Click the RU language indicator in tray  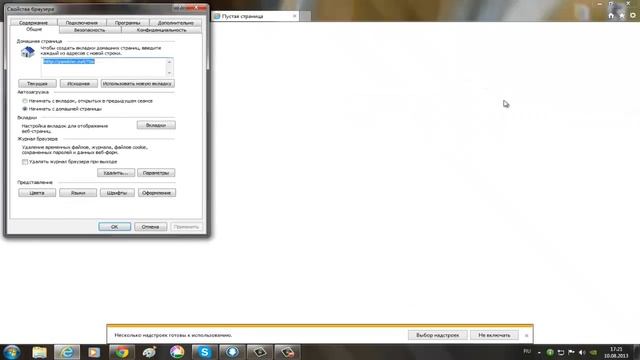[x=527, y=351]
